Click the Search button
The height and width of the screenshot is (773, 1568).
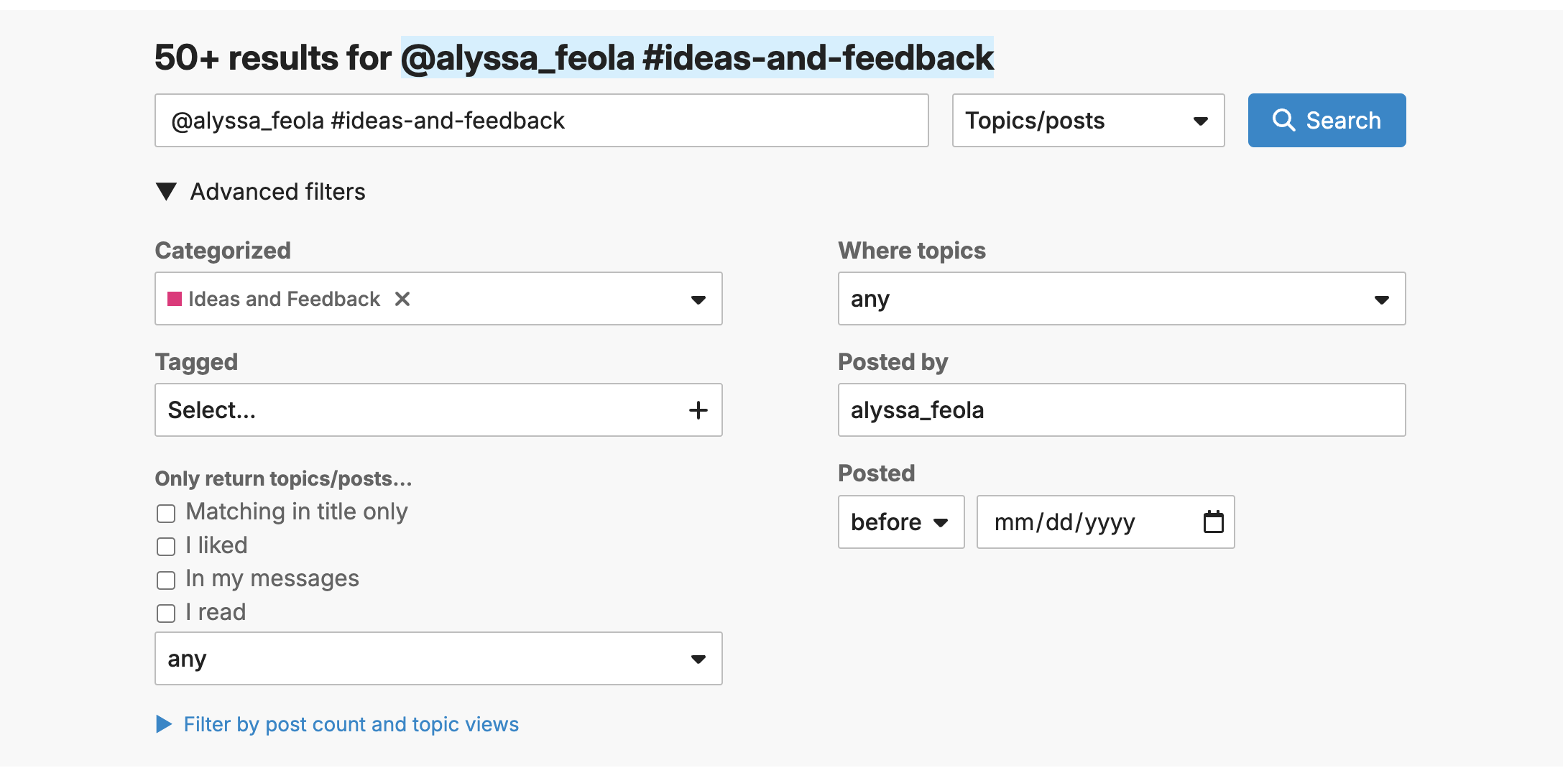point(1326,120)
